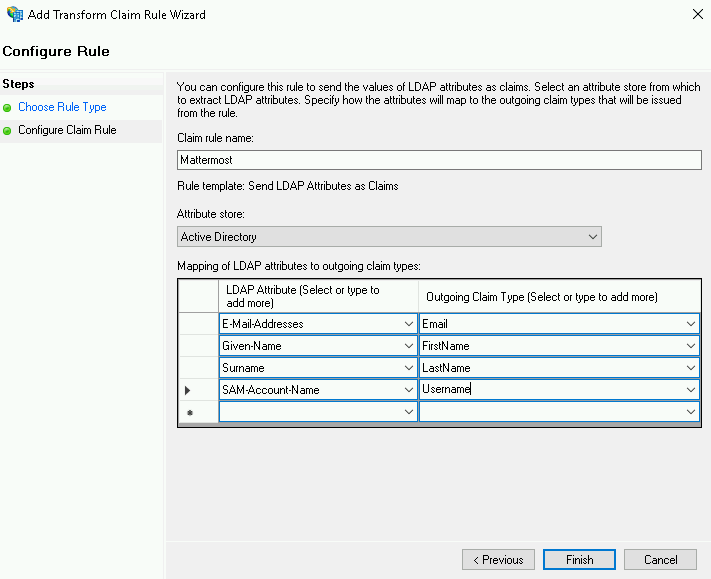Open the Choose Rule Type step
The height and width of the screenshot is (579, 711).
62,107
